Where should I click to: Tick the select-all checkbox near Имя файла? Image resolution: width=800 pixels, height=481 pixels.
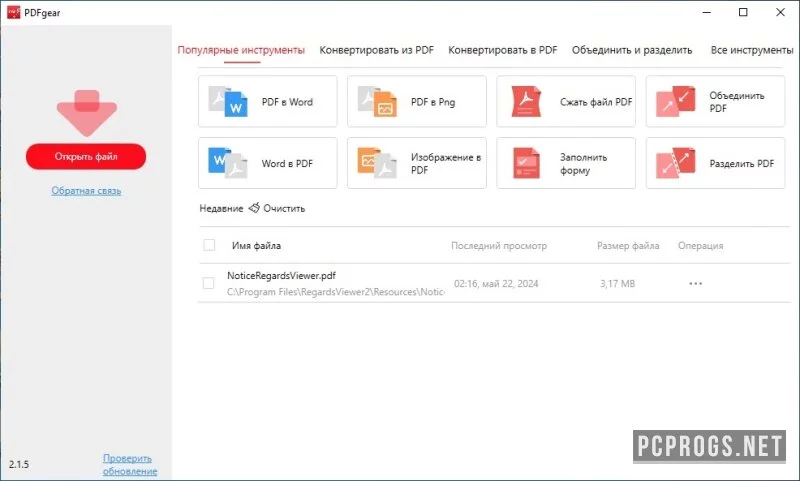point(209,245)
